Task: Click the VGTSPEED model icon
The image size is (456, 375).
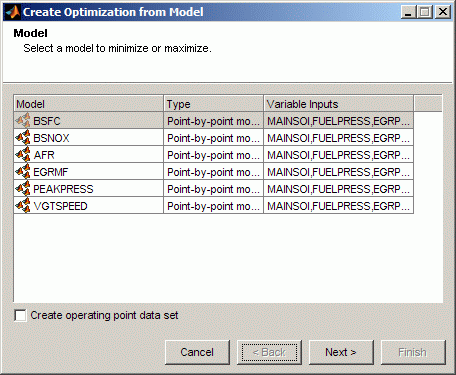Action: tap(23, 206)
